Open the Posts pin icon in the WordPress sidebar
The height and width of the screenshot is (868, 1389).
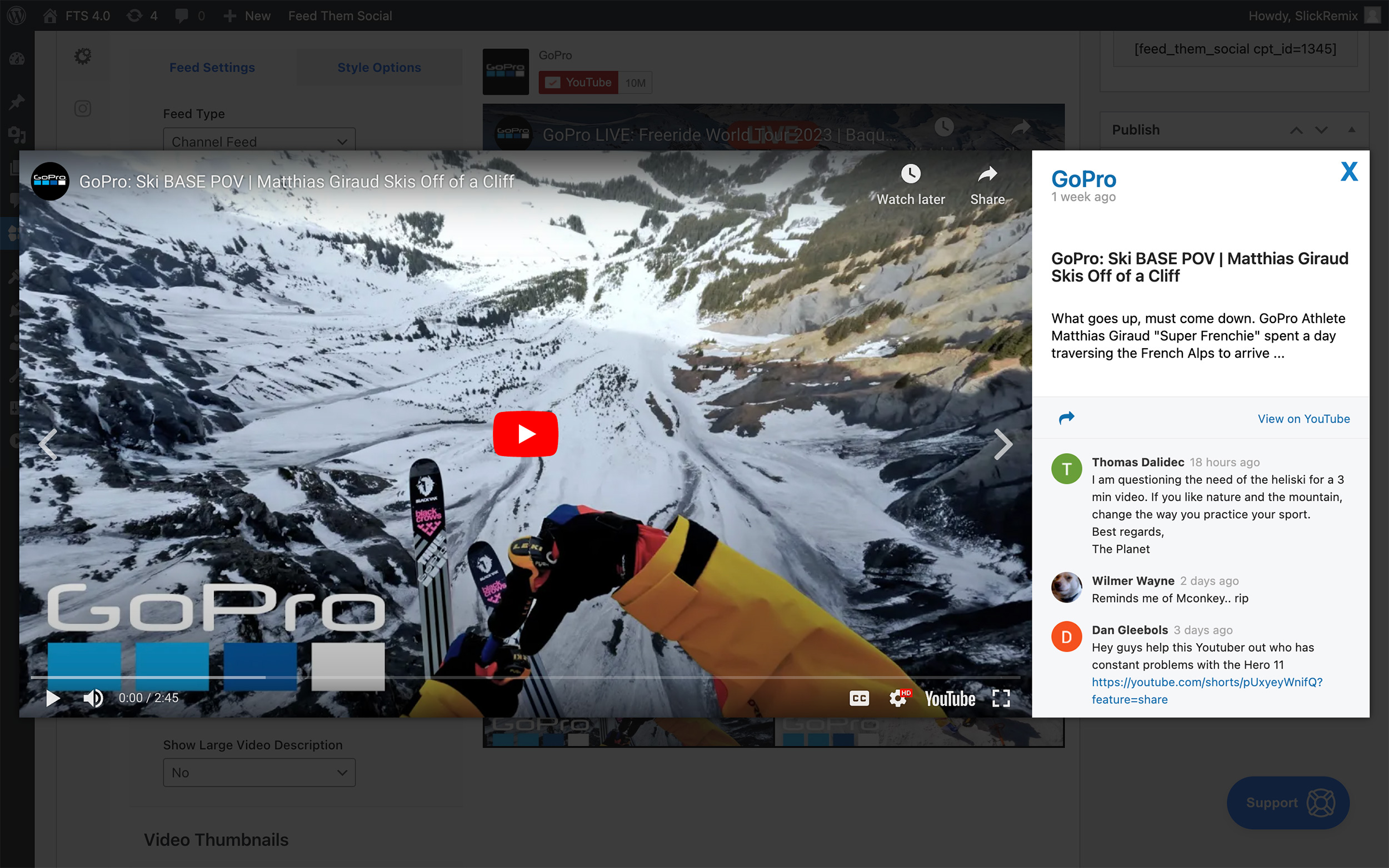[17, 102]
